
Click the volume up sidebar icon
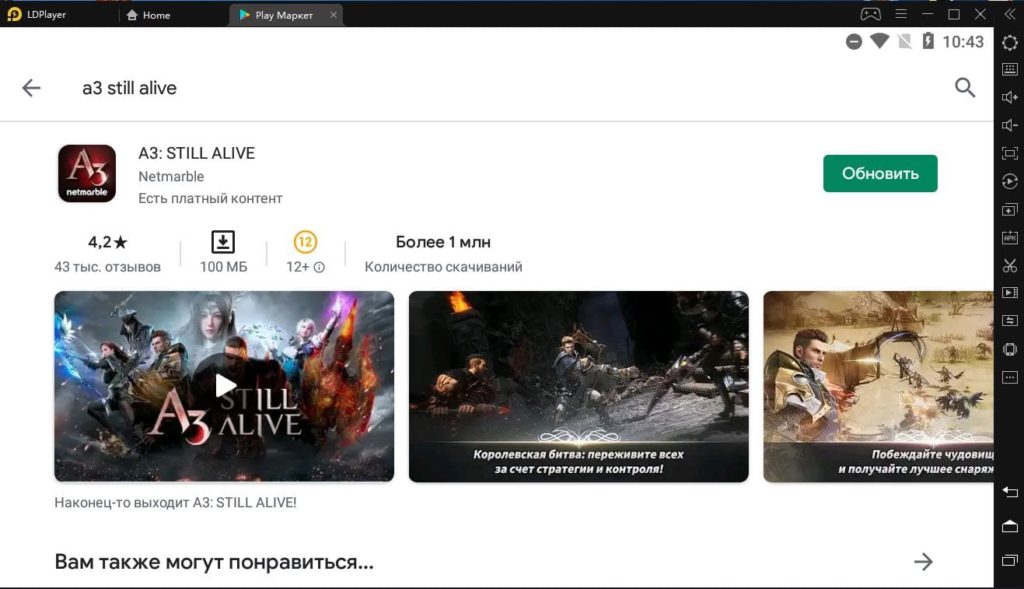pos(1010,97)
